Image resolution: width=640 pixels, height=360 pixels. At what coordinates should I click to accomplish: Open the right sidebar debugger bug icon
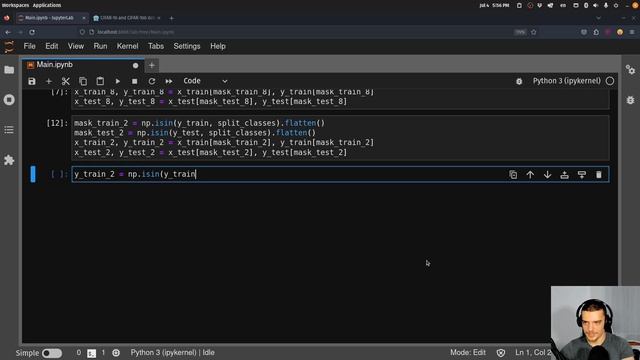pyautogui.click(x=631, y=100)
